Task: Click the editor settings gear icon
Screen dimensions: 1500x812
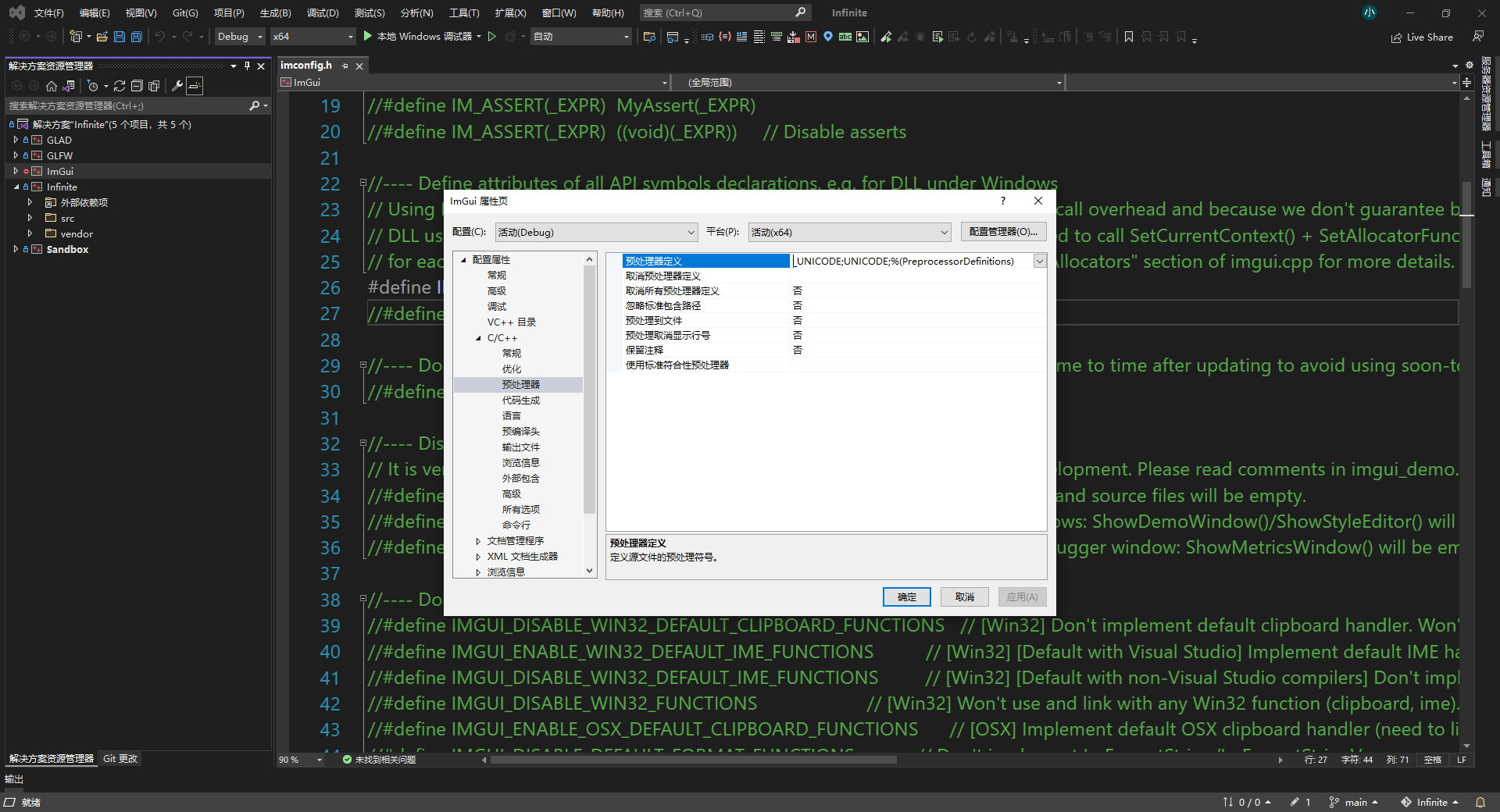Action: click(x=1470, y=66)
